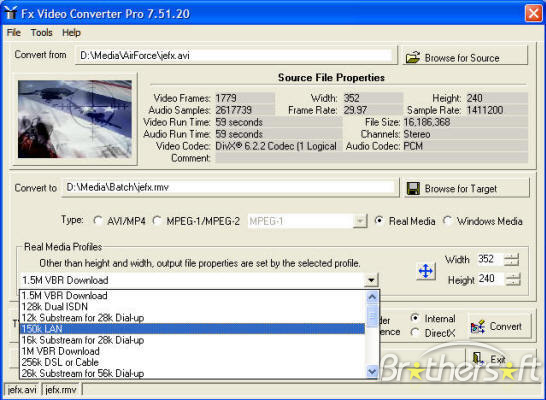
Task: Pick 1.5M VBR Download from the list
Action: 193,296
